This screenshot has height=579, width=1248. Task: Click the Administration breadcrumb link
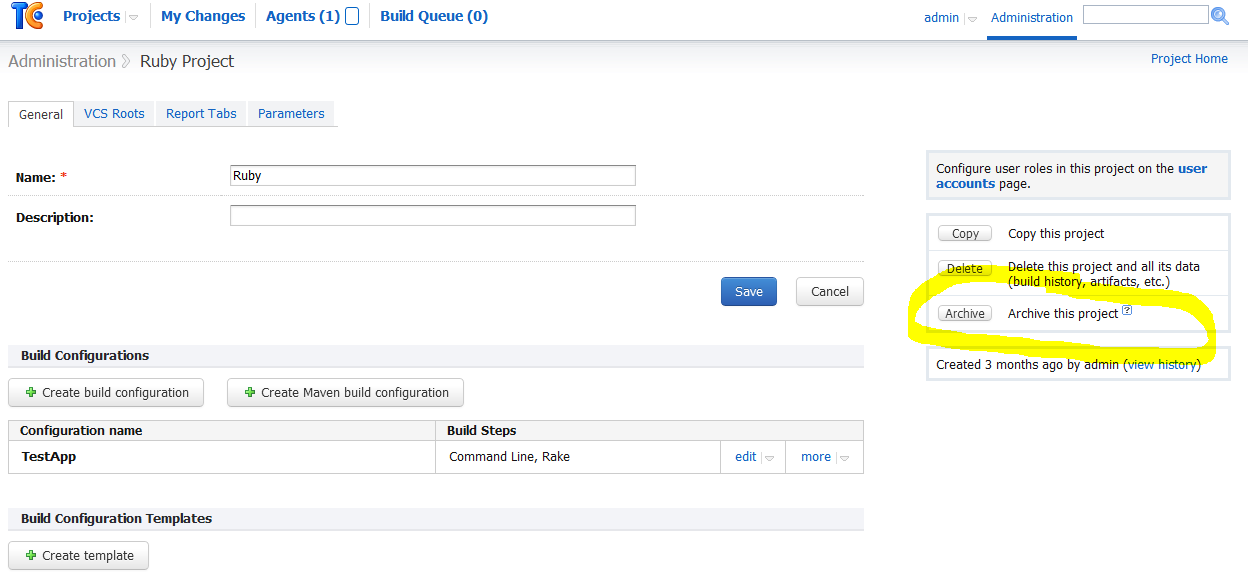click(62, 61)
